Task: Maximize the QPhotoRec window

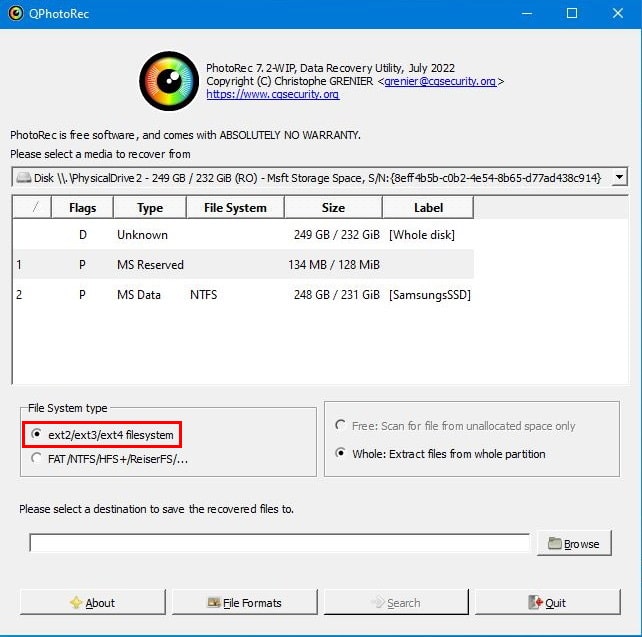Action: (x=572, y=14)
